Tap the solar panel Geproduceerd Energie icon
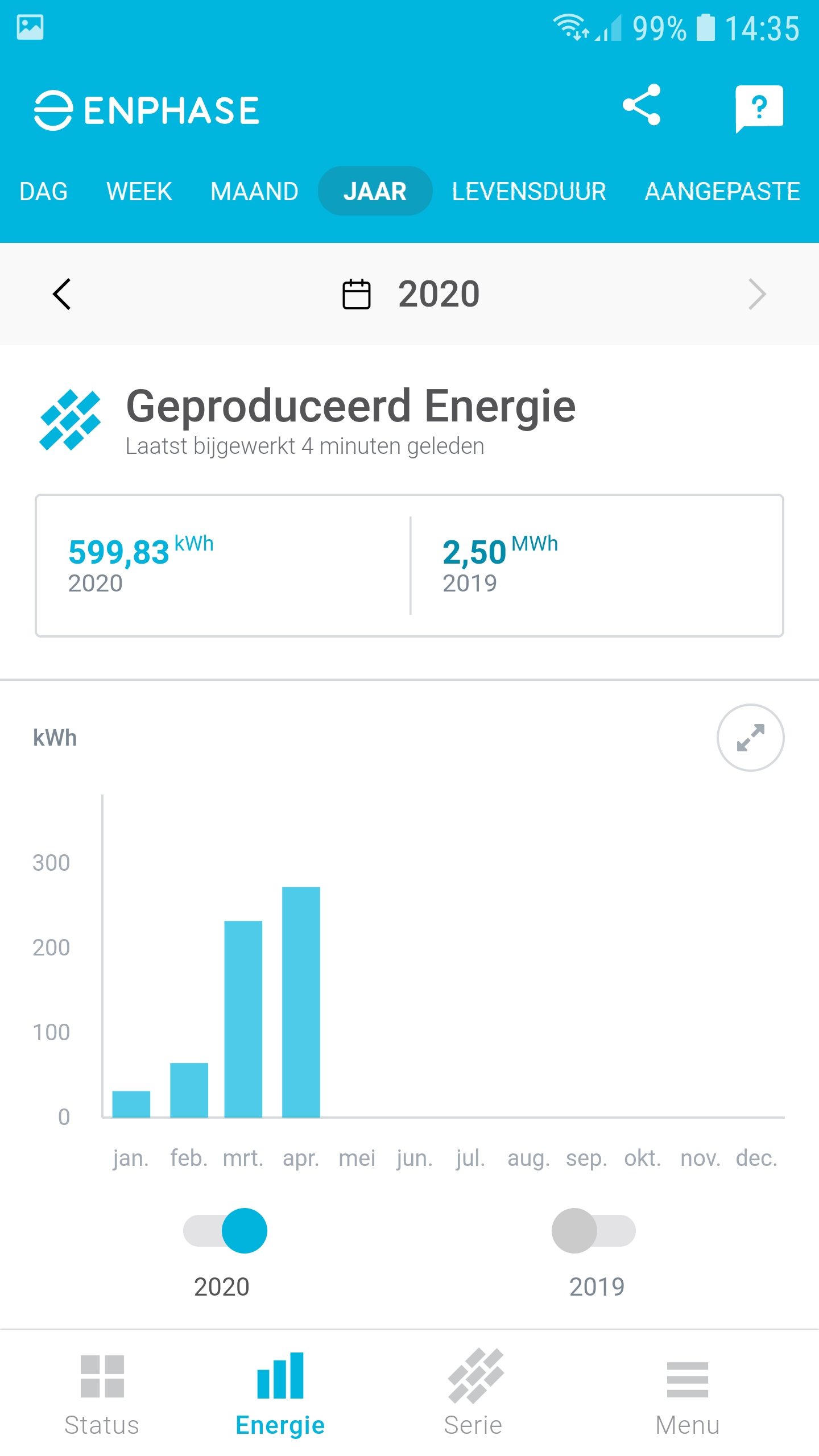 tap(70, 420)
